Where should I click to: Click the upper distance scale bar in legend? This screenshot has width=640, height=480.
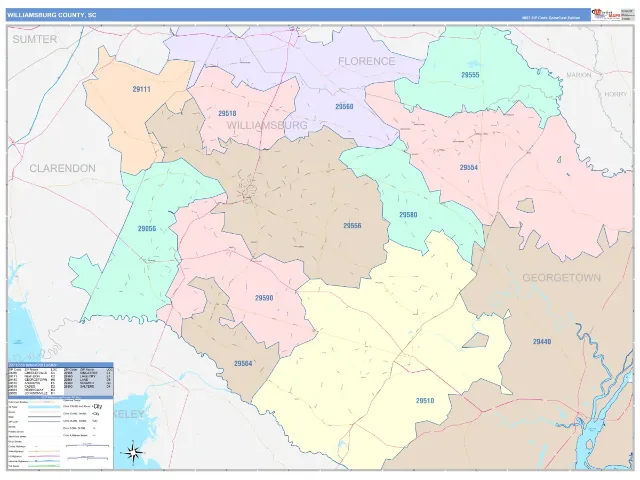click(x=88, y=446)
